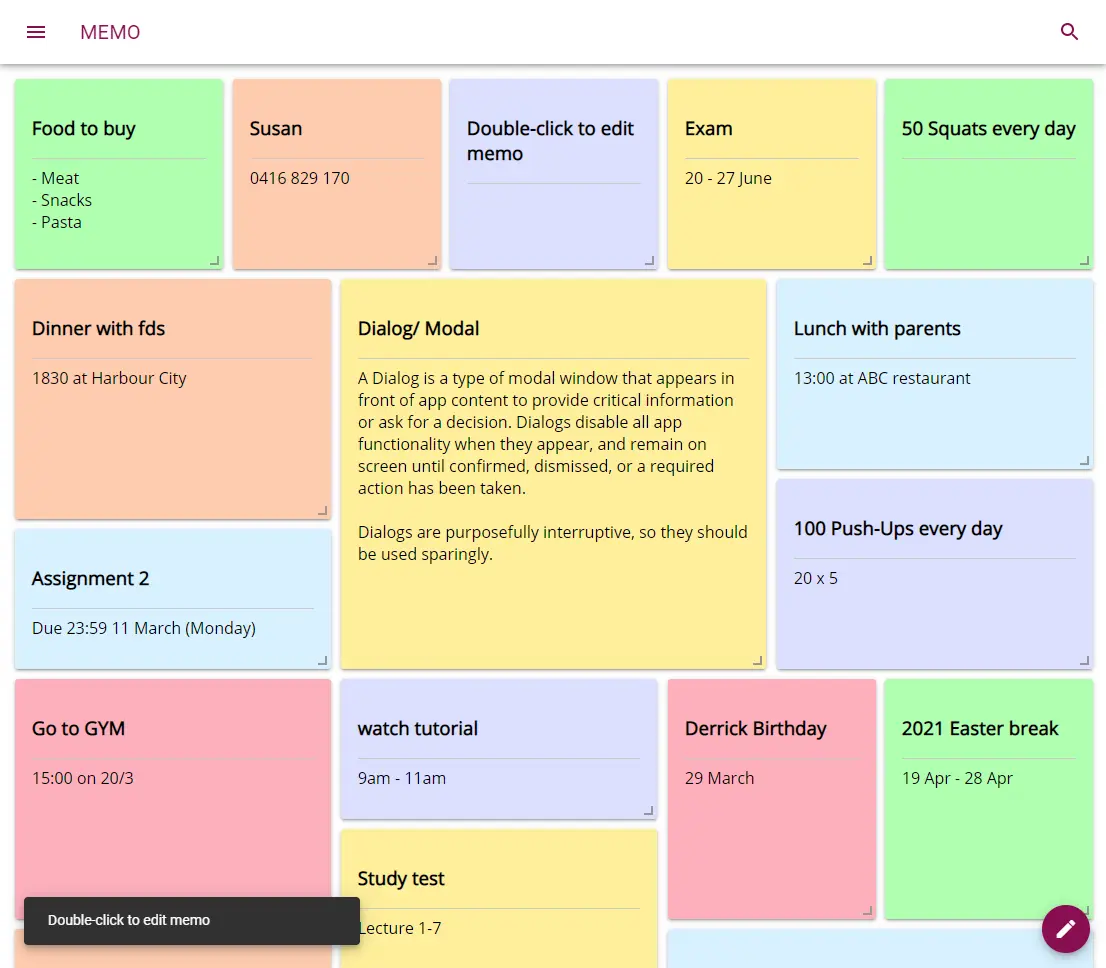Click the snackbar 'Double-click to edit memo' notification
Image resolution: width=1106 pixels, height=968 pixels.
(191, 920)
